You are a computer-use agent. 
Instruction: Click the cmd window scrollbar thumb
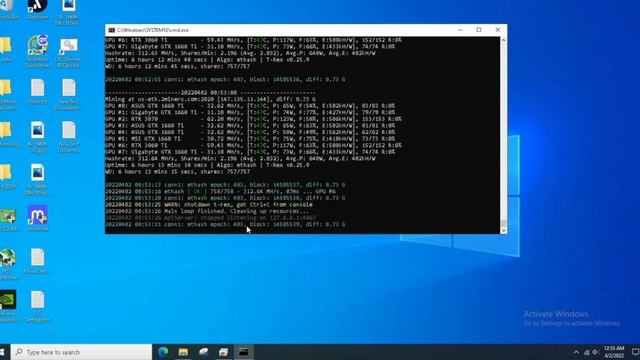(x=504, y=223)
